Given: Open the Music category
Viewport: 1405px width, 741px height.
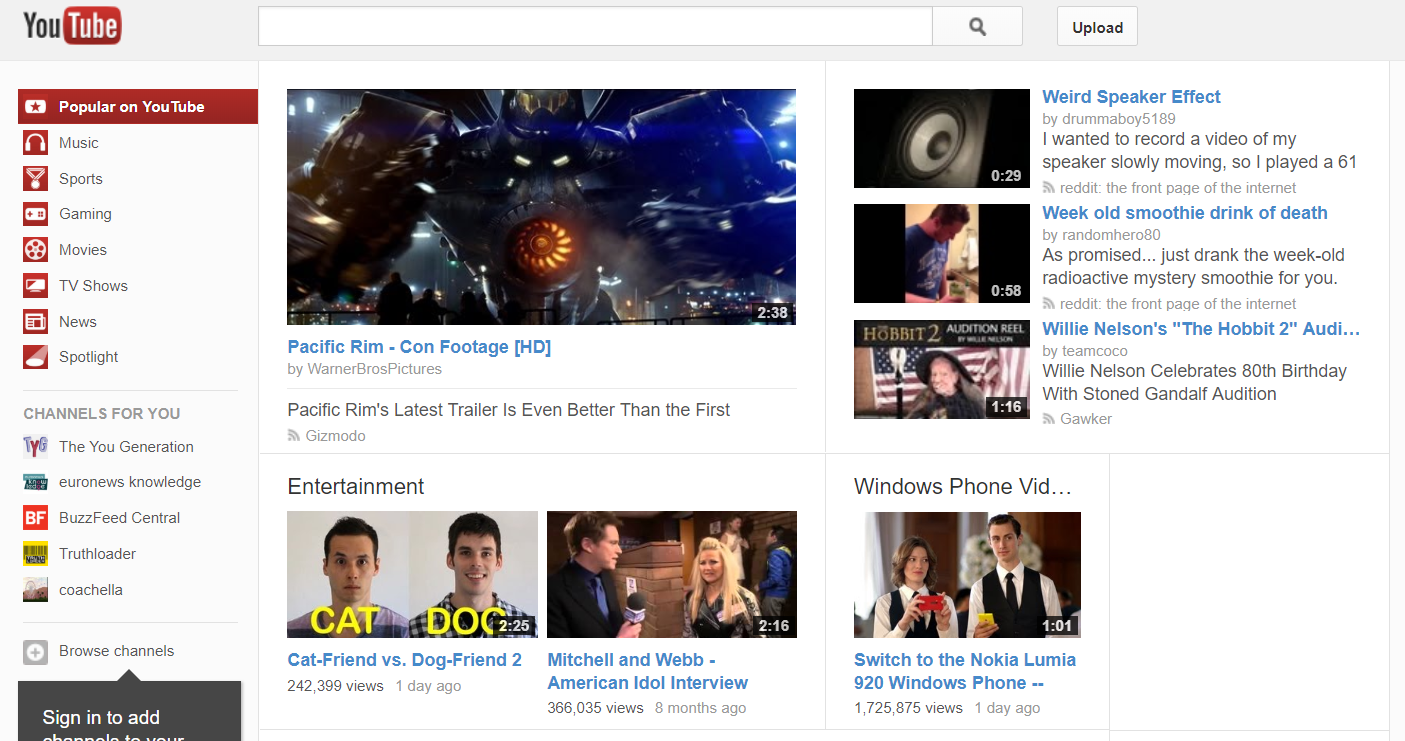Looking at the screenshot, I should point(79,143).
